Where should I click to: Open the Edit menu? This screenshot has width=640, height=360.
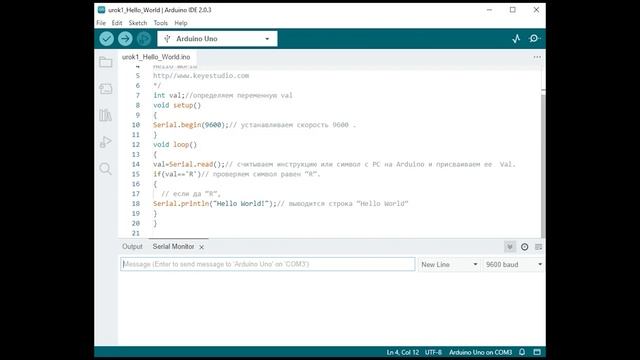point(117,23)
